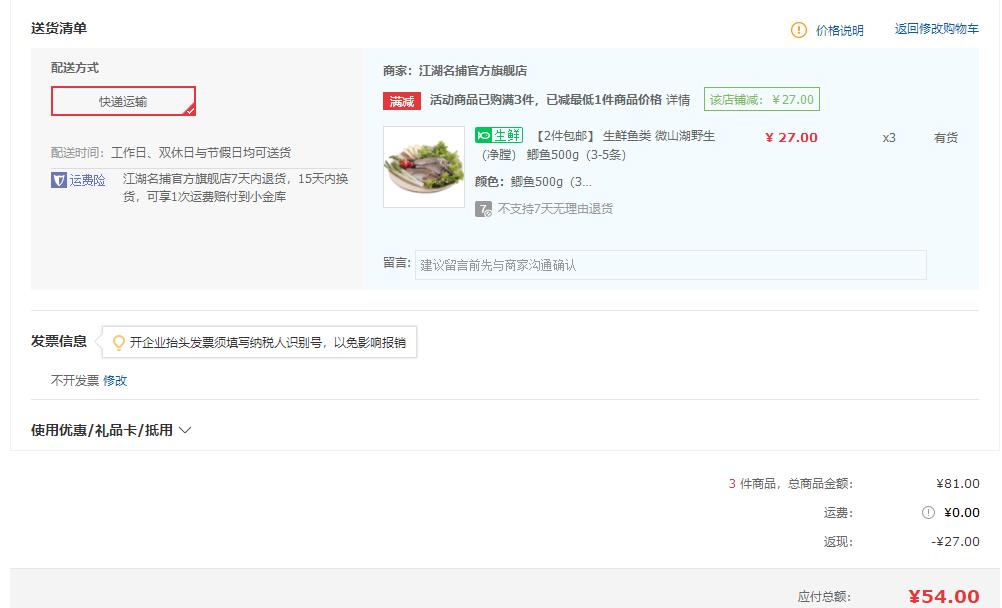Click cashback value -¥27.00
Image resolution: width=1002 pixels, height=608 pixels.
[x=955, y=542]
